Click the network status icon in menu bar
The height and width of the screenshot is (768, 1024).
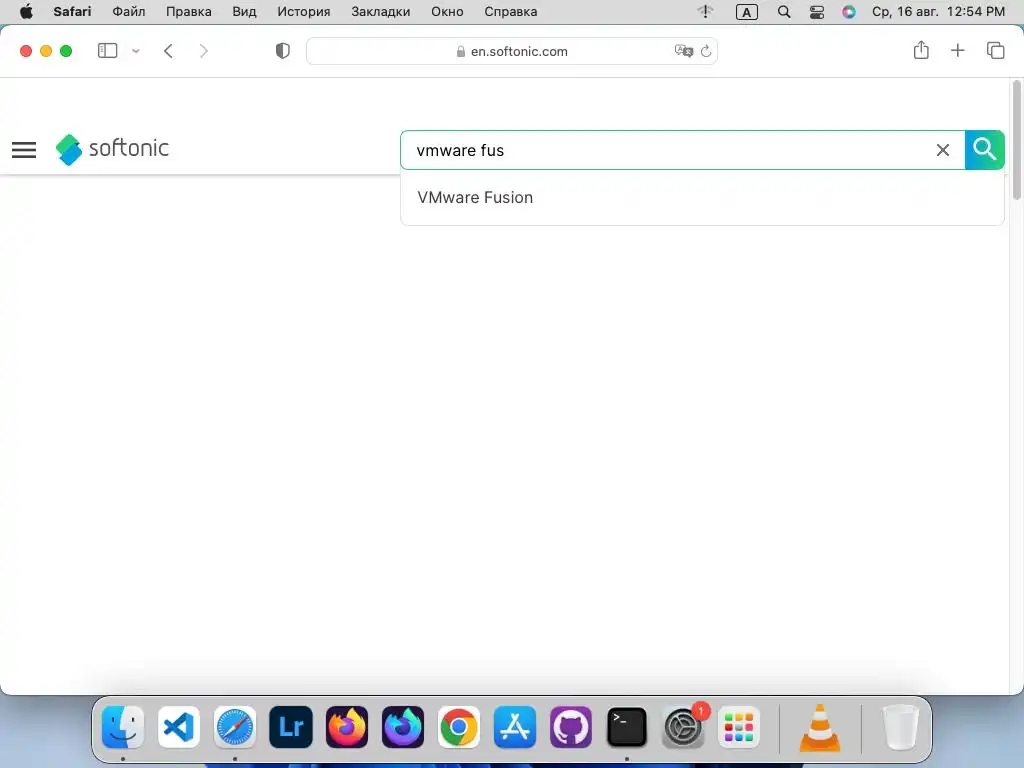click(705, 12)
